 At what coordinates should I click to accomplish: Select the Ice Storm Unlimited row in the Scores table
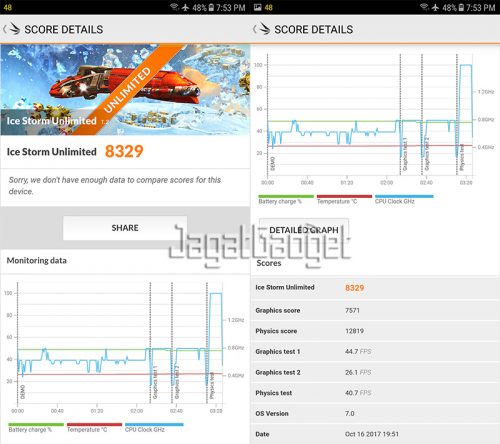coord(375,287)
